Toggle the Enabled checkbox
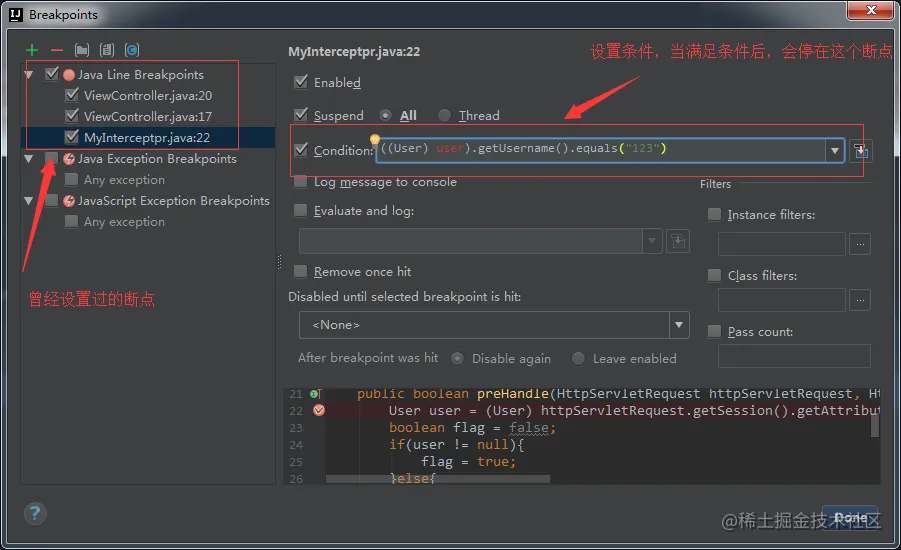This screenshot has height=550, width=901. [301, 82]
